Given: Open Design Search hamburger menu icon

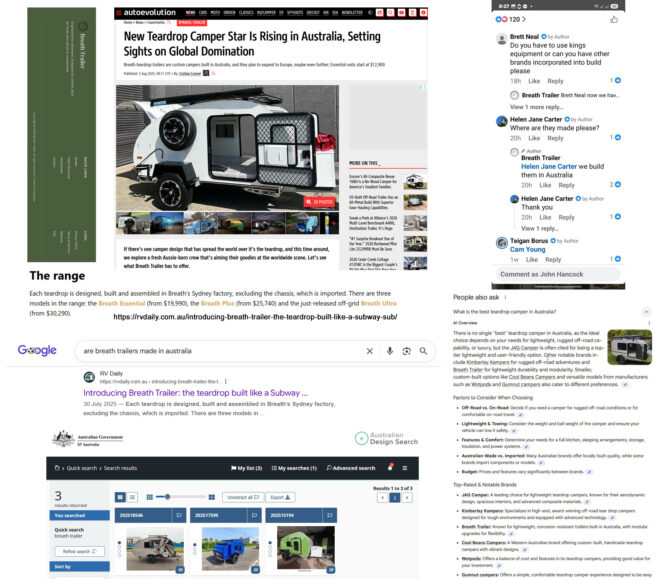Looking at the screenshot, I should coord(405,468).
